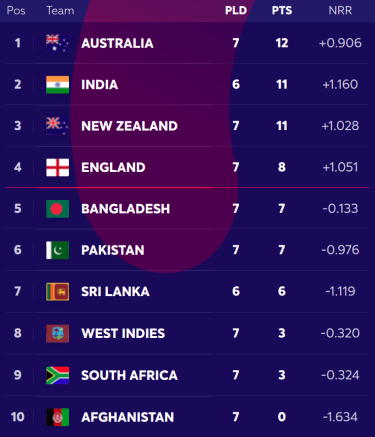375x437 pixels.
Task: Click the Team column header
Action: click(x=60, y=10)
